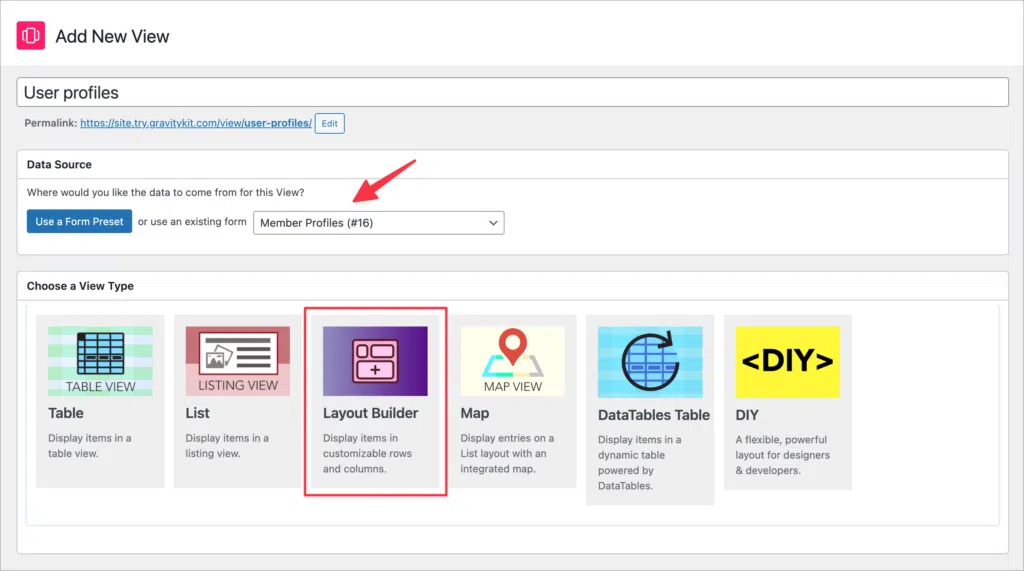Select the Map View icon
Screen dimensions: 1024x571
(513, 361)
